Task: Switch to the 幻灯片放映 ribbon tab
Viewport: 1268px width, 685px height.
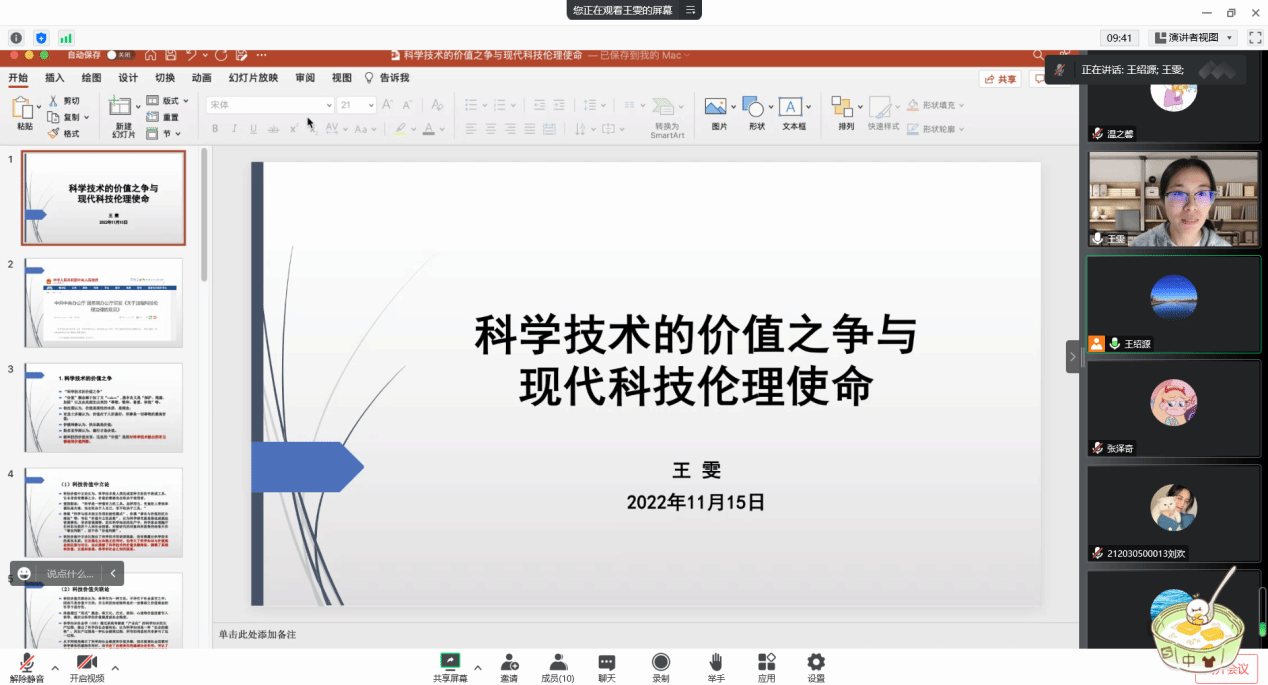Action: click(x=253, y=78)
